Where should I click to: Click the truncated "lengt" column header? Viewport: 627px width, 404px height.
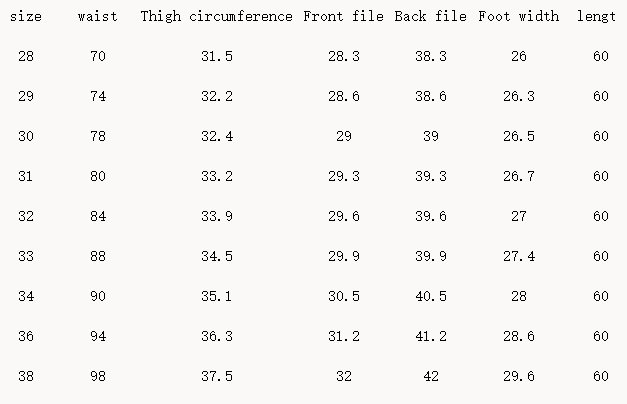[x=597, y=17]
